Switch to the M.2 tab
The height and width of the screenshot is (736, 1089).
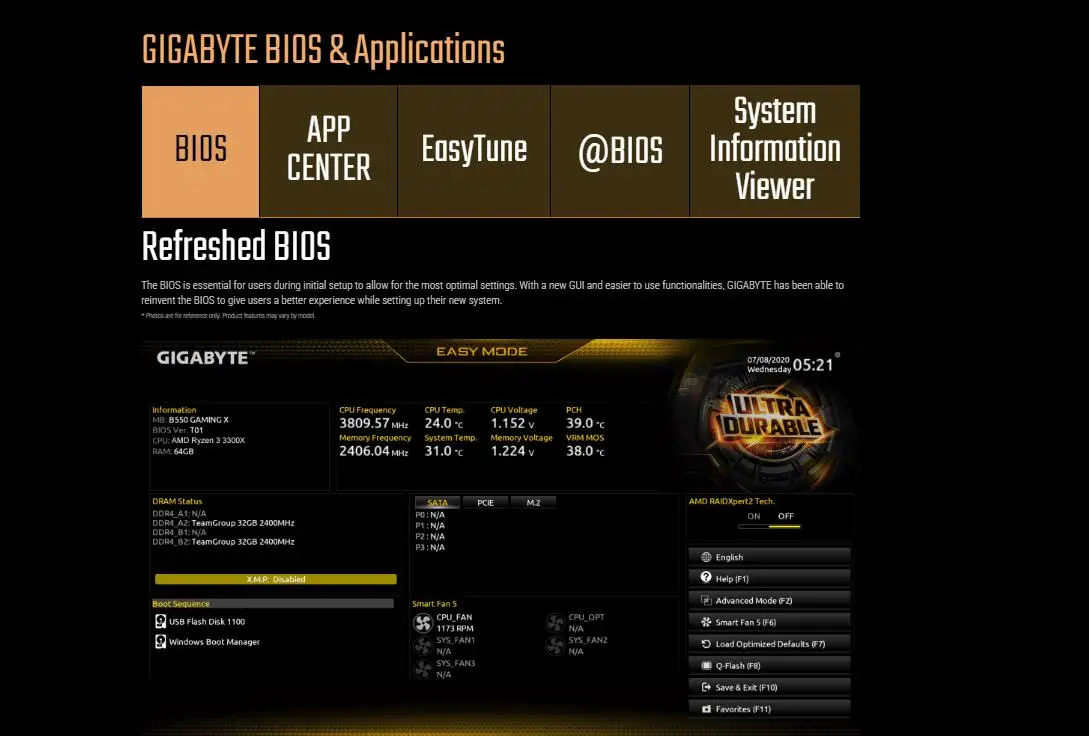pos(533,503)
